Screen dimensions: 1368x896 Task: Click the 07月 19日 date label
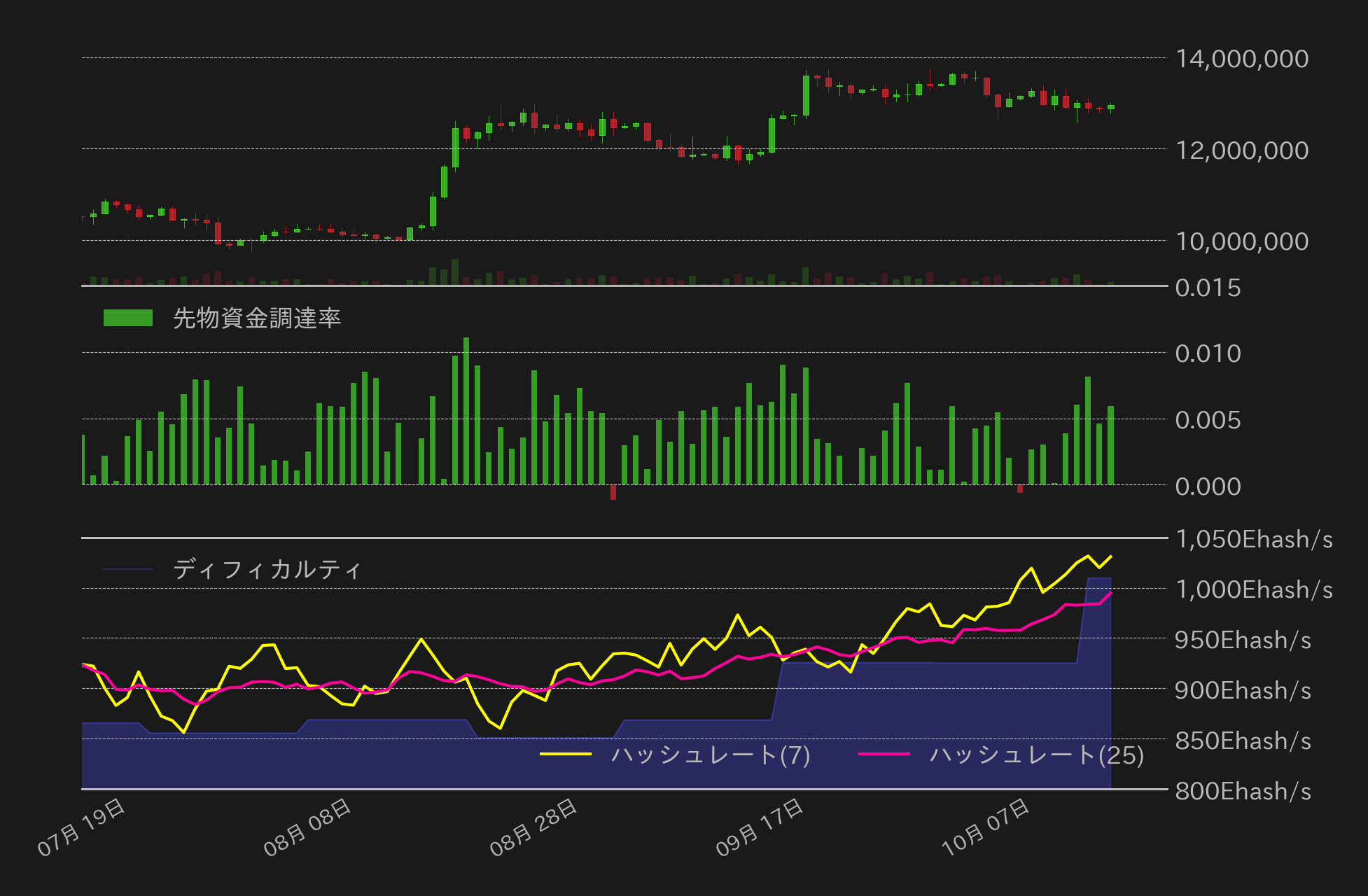coord(81,827)
